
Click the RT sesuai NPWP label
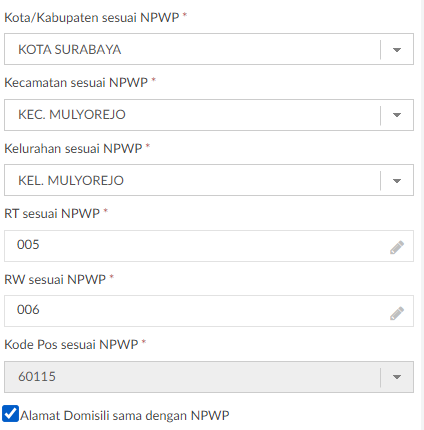[52, 213]
